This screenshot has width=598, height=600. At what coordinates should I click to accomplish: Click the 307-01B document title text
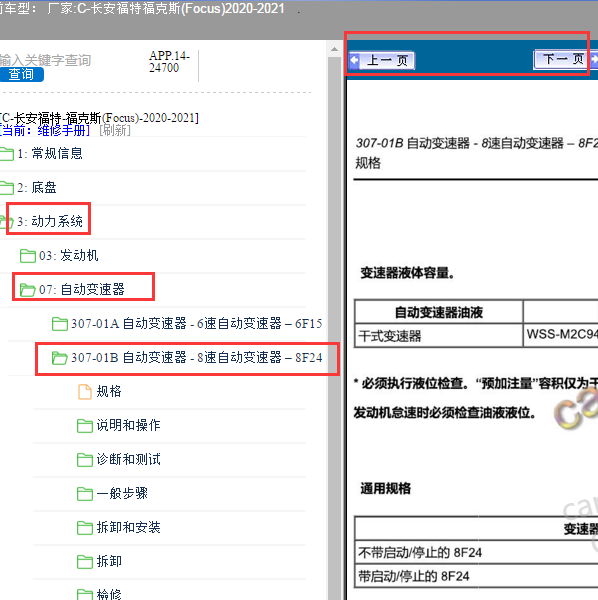click(476, 143)
